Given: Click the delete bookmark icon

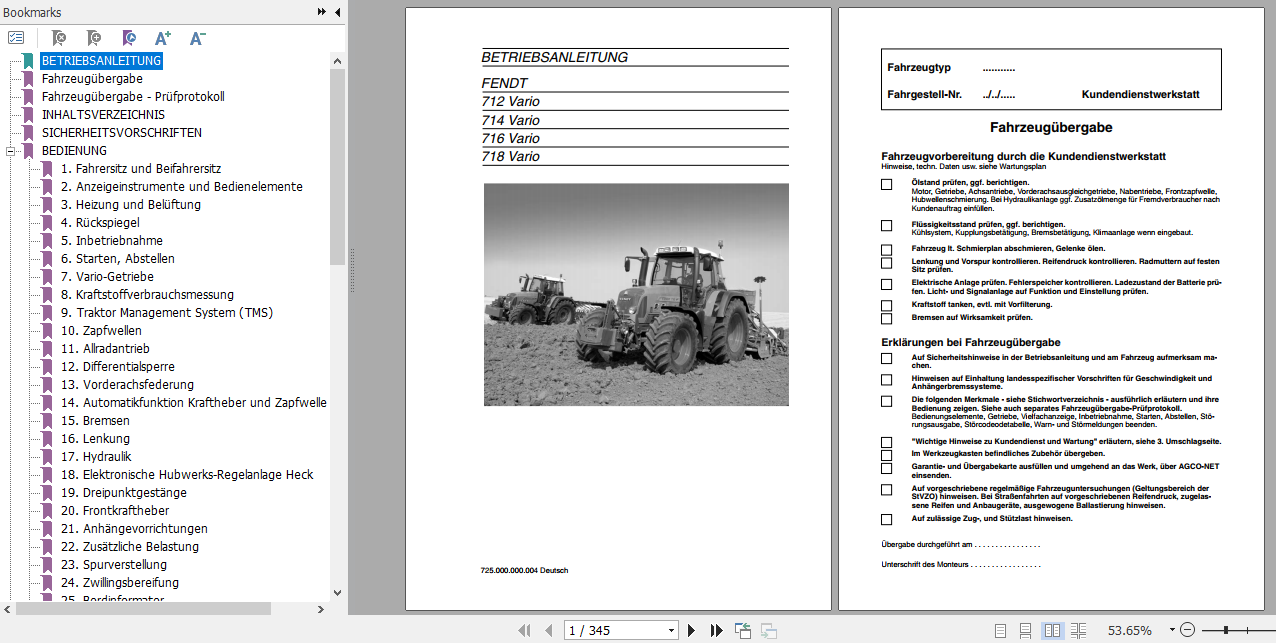Looking at the screenshot, I should (59, 38).
